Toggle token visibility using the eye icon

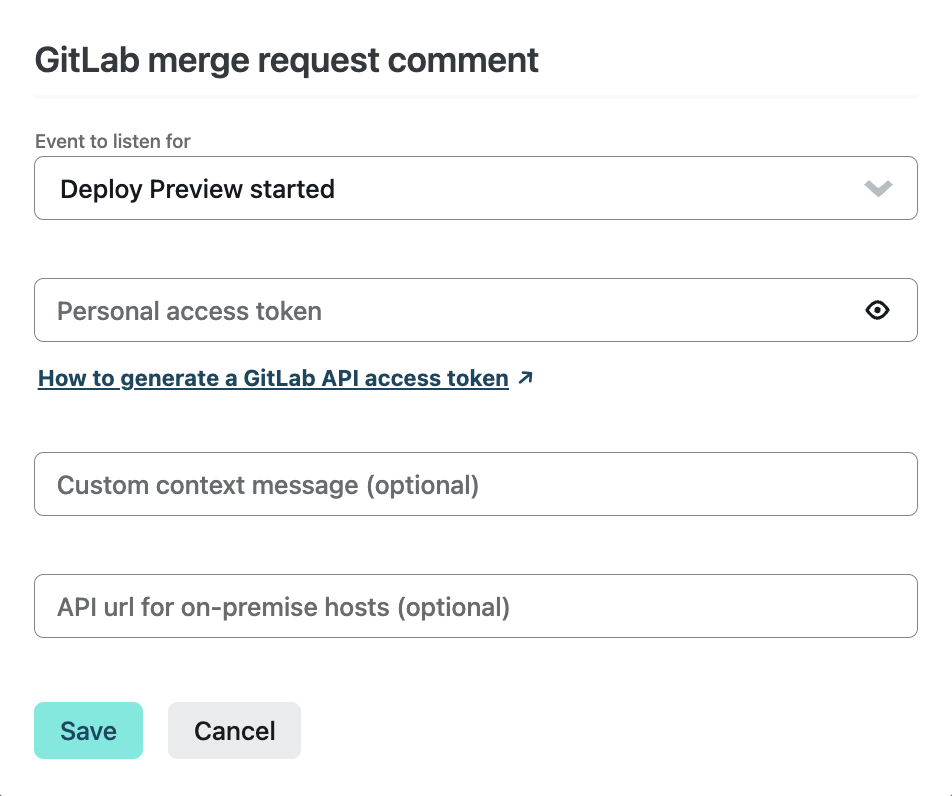(877, 310)
